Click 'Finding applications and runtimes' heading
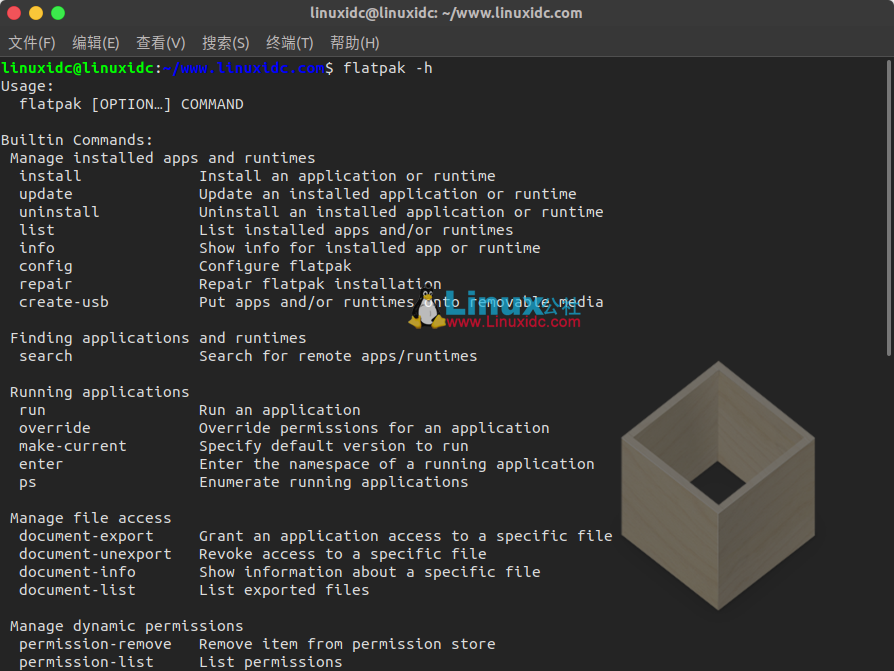 coord(158,338)
